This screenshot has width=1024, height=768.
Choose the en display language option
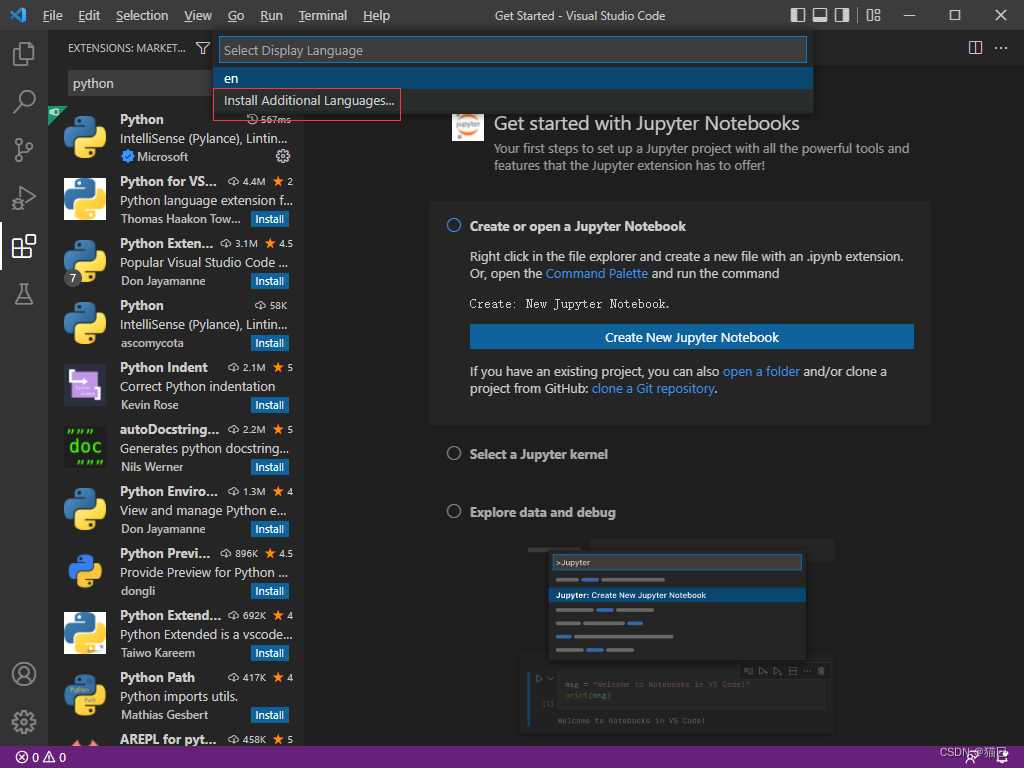pyautogui.click(x=513, y=78)
